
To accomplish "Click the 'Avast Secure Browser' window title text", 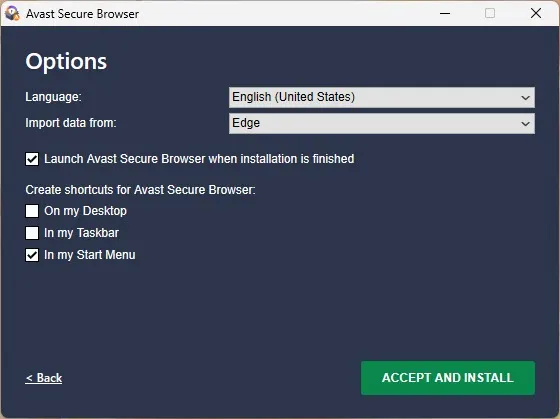I will (82, 14).
